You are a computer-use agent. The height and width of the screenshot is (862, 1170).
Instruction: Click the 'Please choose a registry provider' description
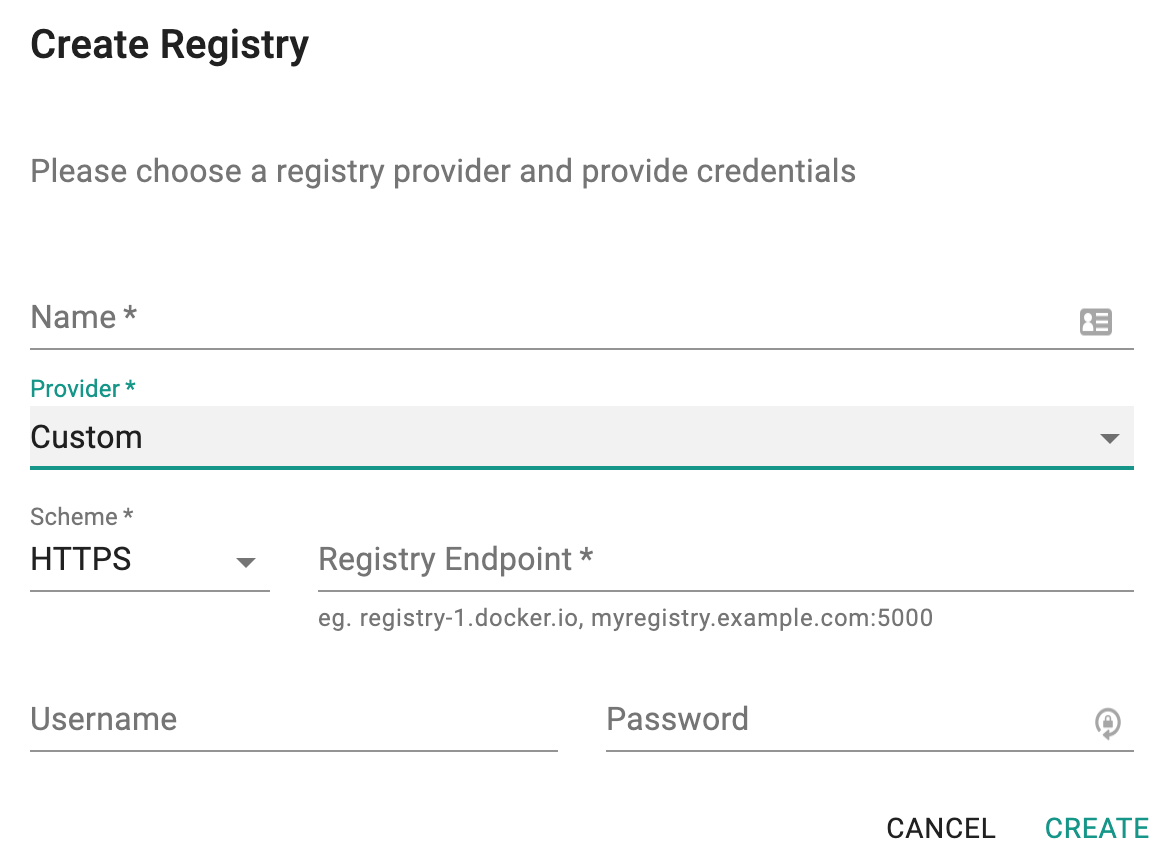(x=442, y=172)
